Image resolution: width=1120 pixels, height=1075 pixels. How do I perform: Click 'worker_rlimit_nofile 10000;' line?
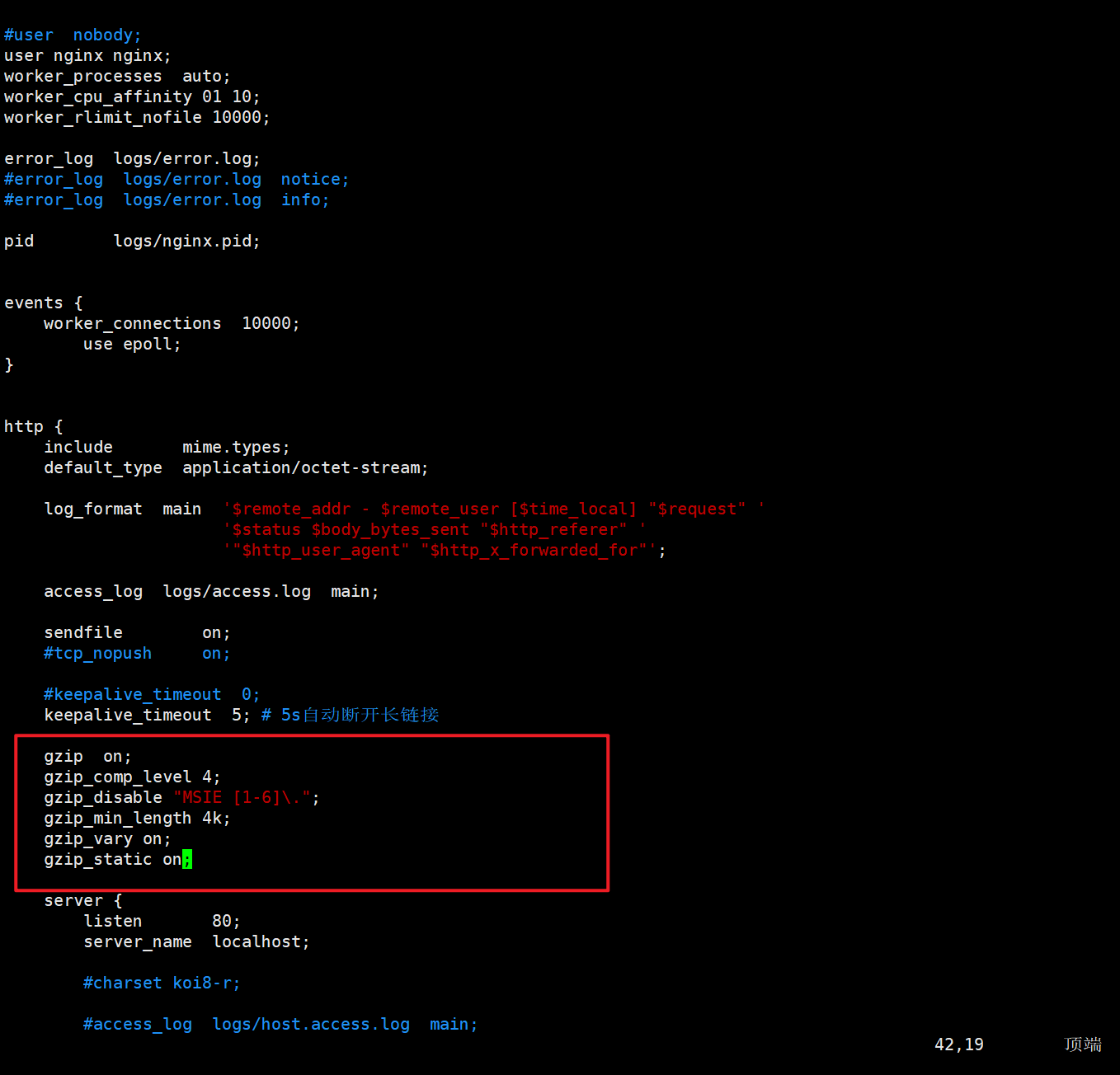click(x=137, y=118)
